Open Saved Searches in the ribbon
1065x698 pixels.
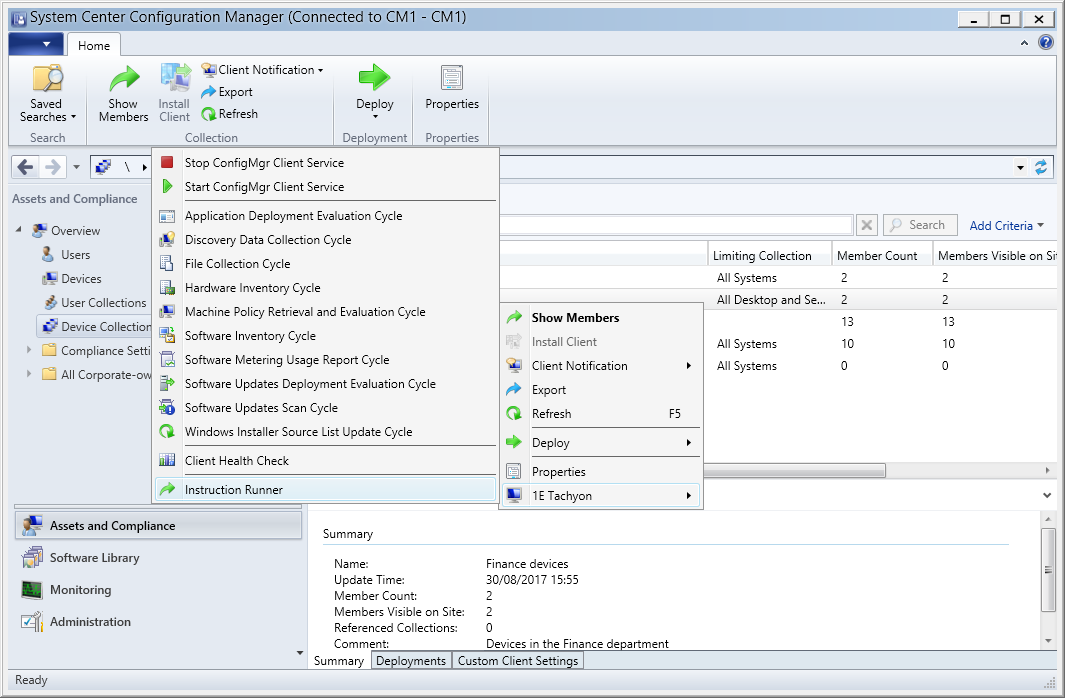coord(47,95)
